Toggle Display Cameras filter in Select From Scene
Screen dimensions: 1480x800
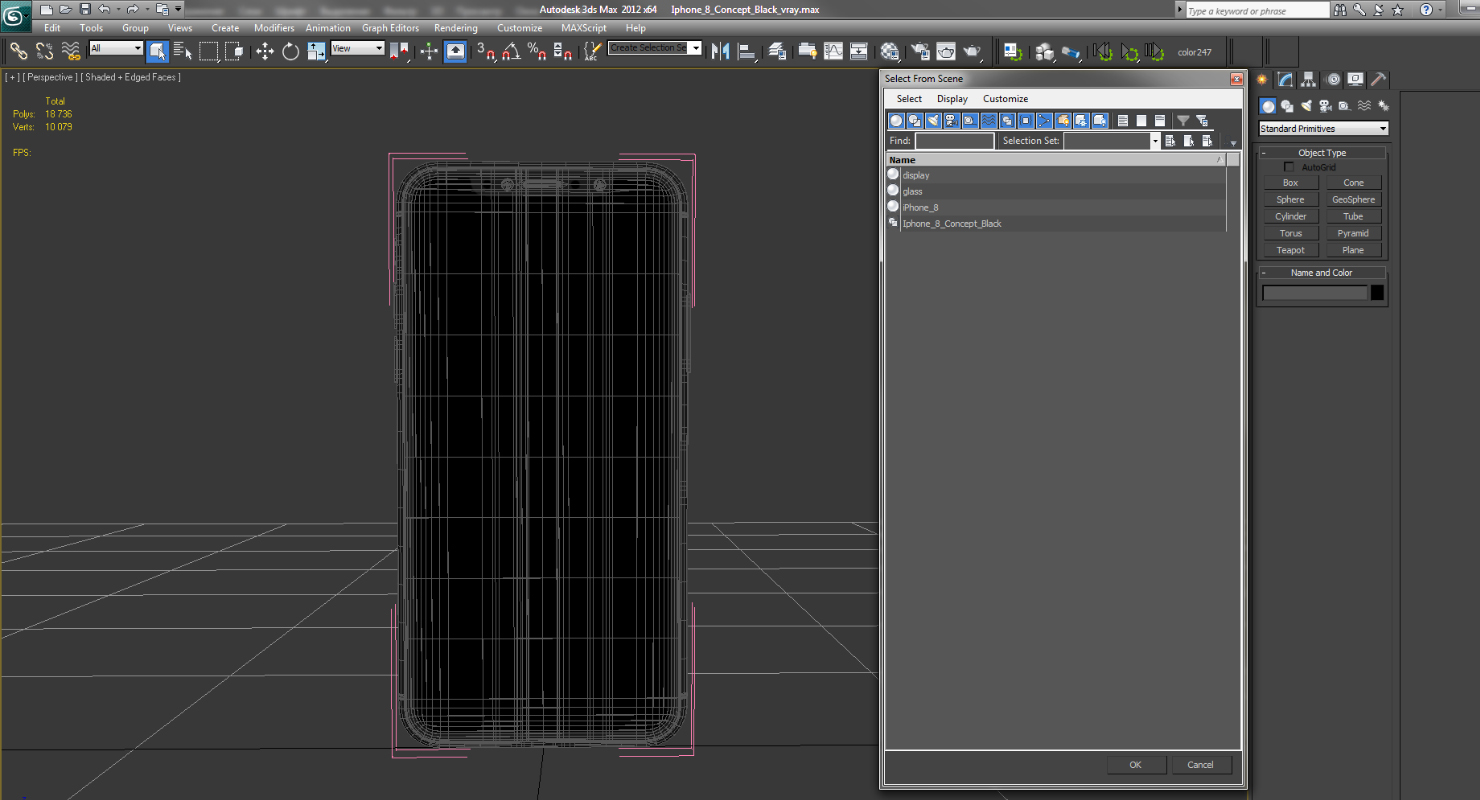pyautogui.click(x=951, y=121)
